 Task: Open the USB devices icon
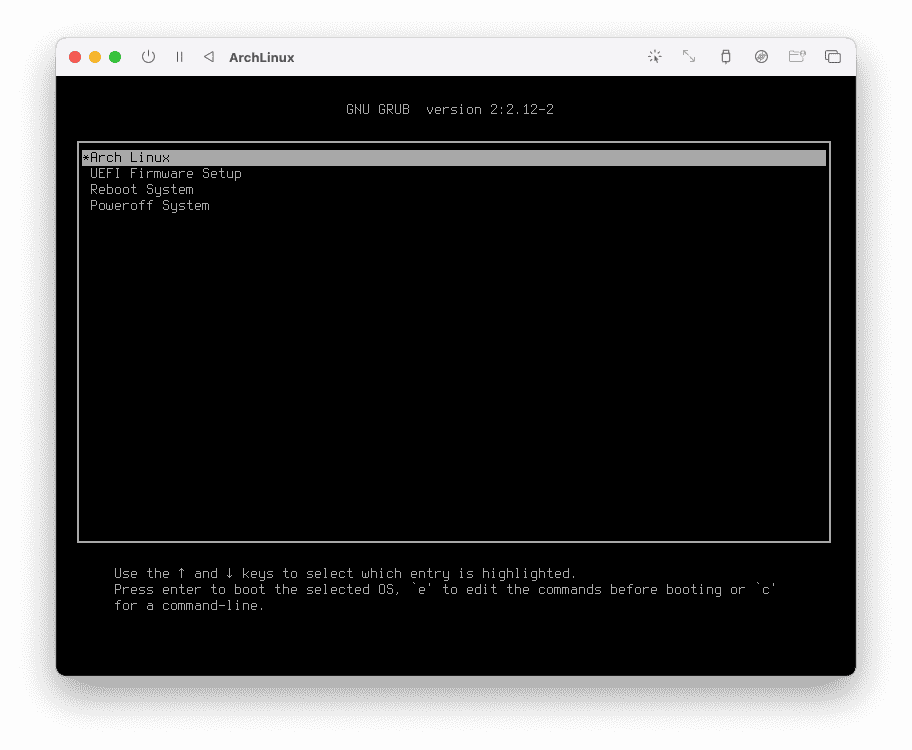(x=726, y=56)
